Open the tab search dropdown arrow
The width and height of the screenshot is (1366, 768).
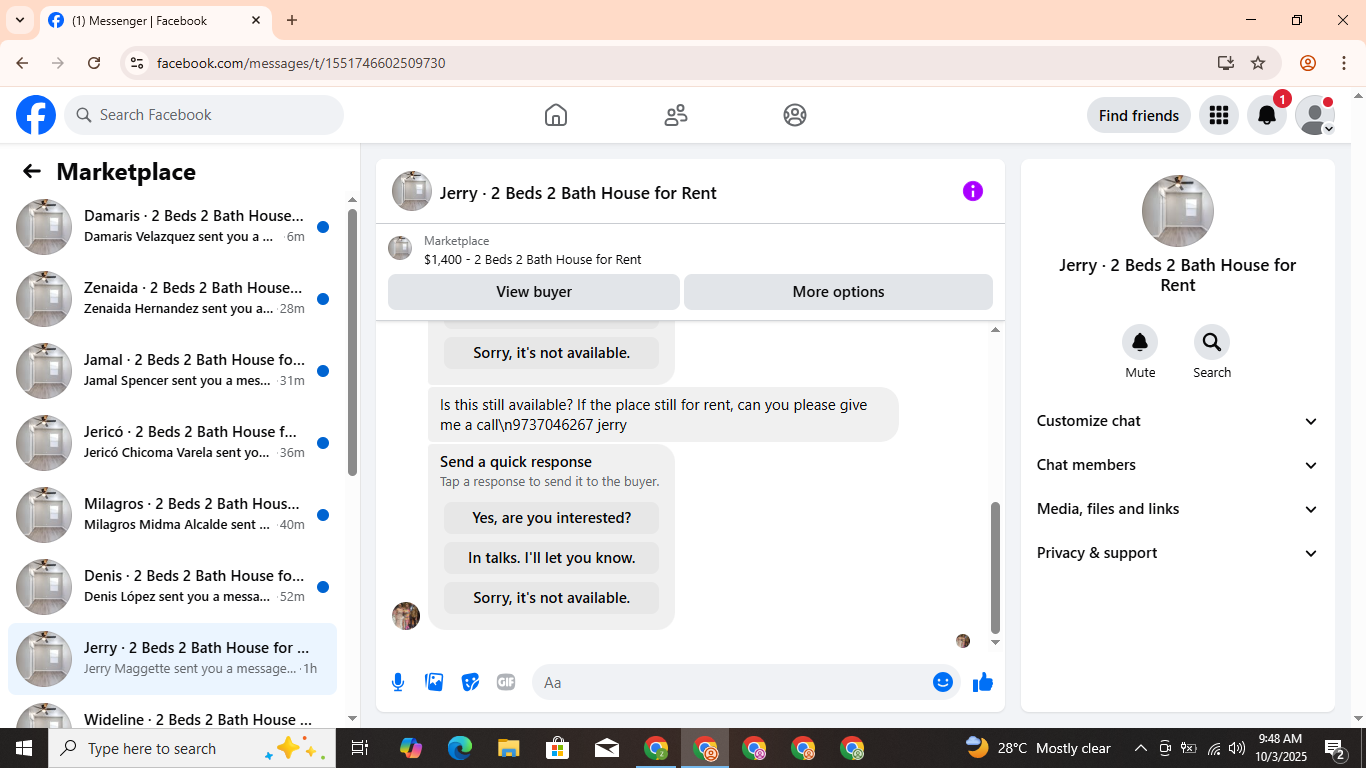[x=19, y=20]
